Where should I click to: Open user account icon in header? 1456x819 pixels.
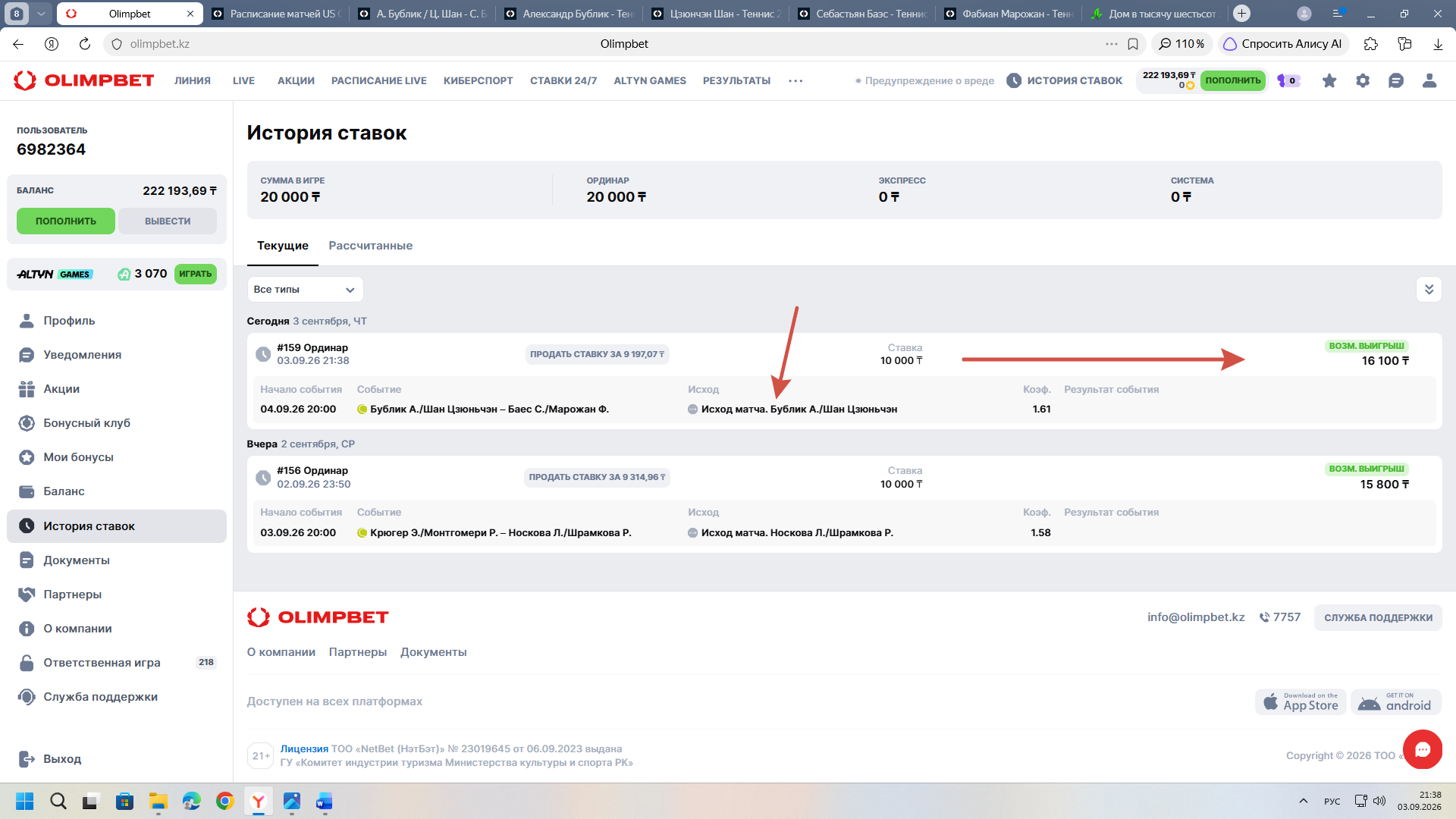[x=1429, y=80]
